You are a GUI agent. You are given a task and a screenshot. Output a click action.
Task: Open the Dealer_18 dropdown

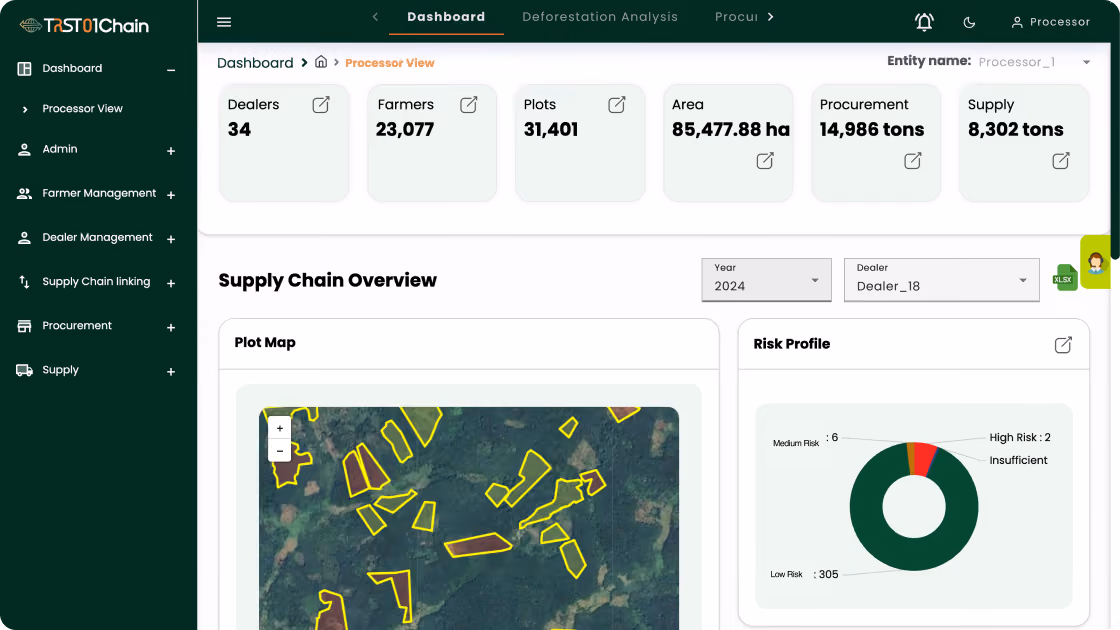[941, 280]
